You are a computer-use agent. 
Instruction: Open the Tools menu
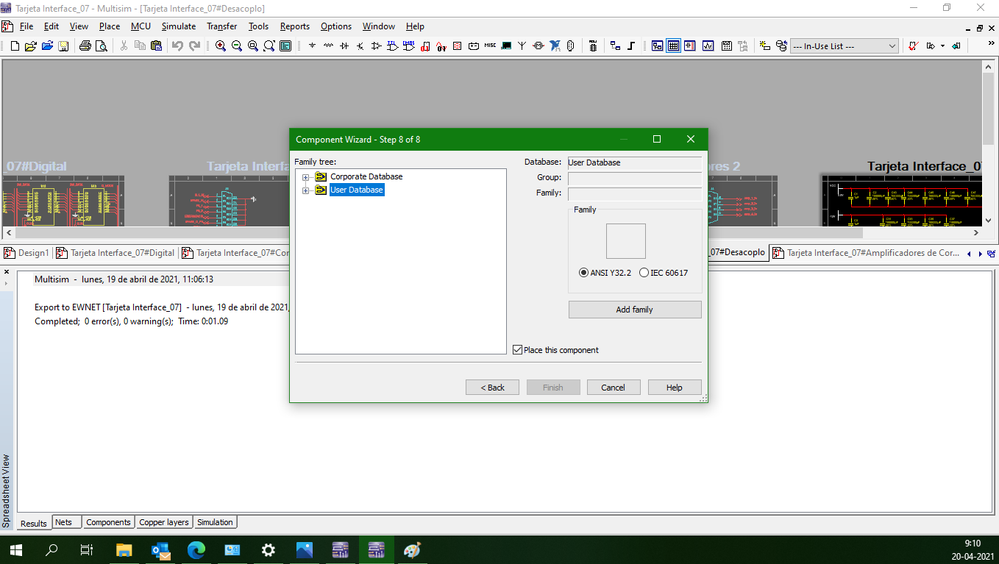coord(258,26)
